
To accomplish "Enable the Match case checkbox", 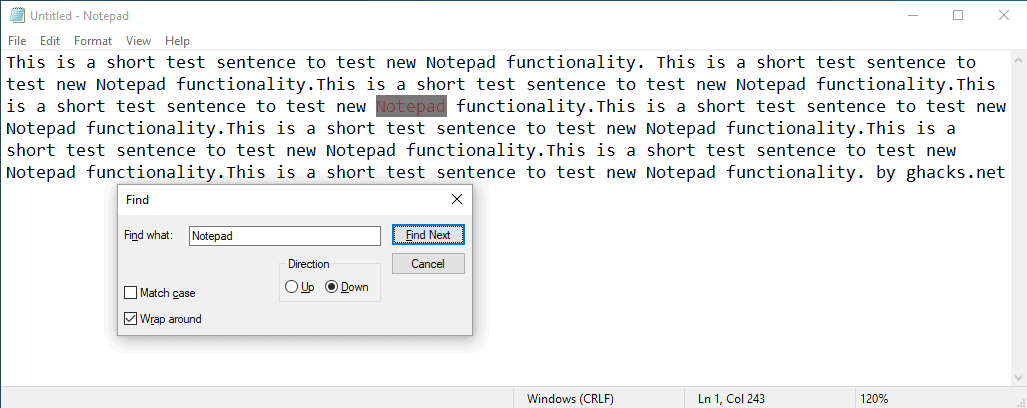I will click(x=131, y=293).
